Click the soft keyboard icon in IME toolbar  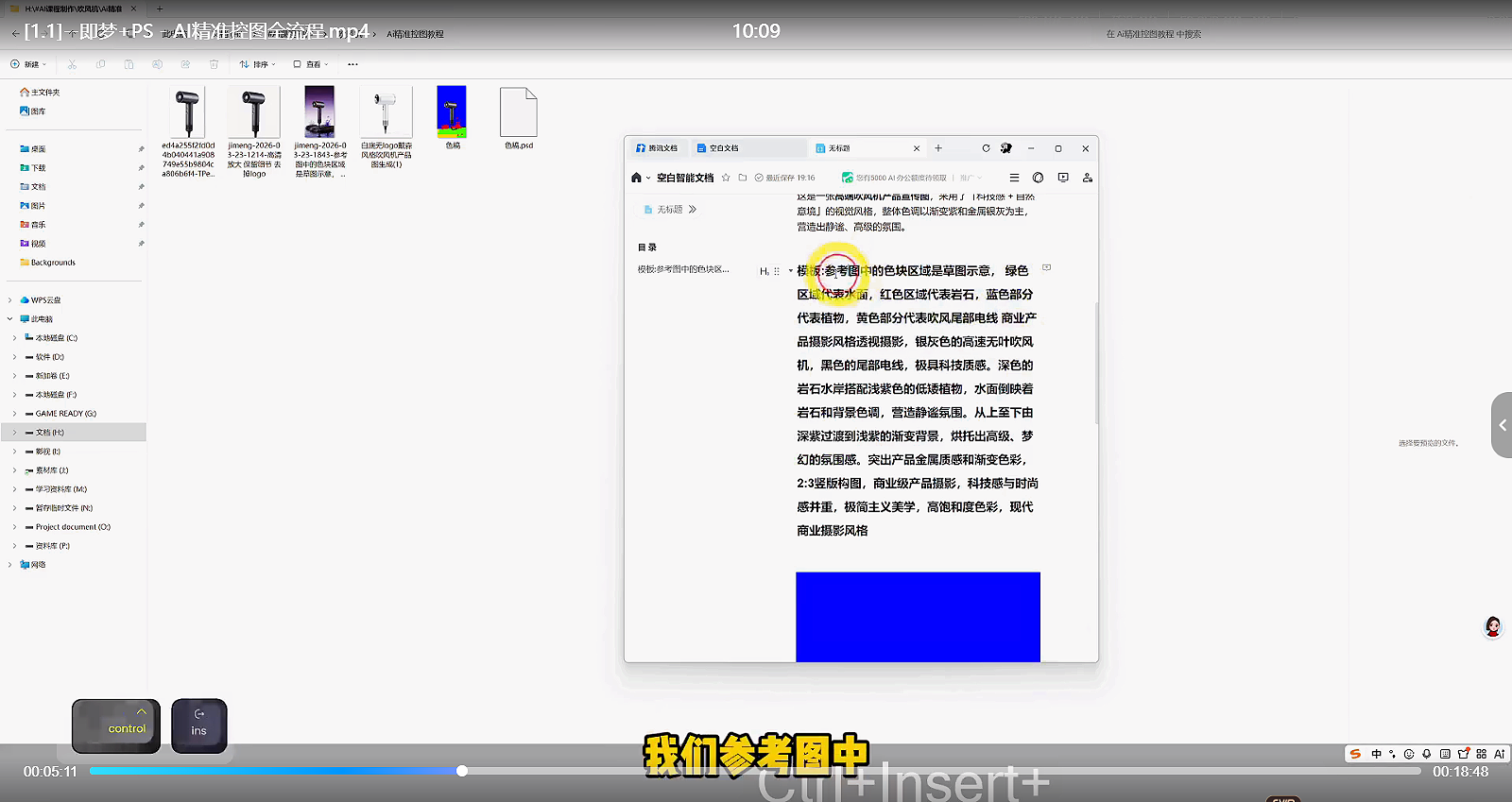coord(1445,754)
